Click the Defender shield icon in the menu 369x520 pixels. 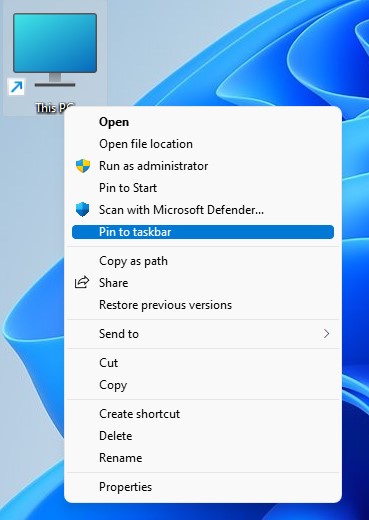click(82, 210)
